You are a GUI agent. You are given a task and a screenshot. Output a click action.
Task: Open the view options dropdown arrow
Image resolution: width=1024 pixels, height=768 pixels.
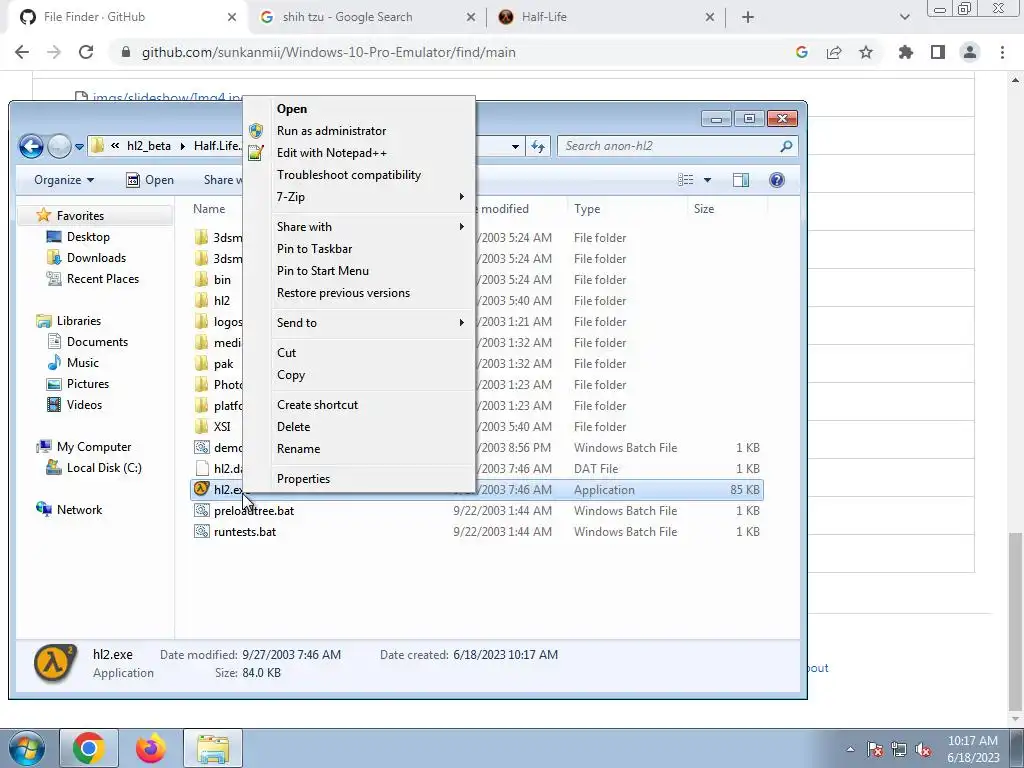(707, 180)
